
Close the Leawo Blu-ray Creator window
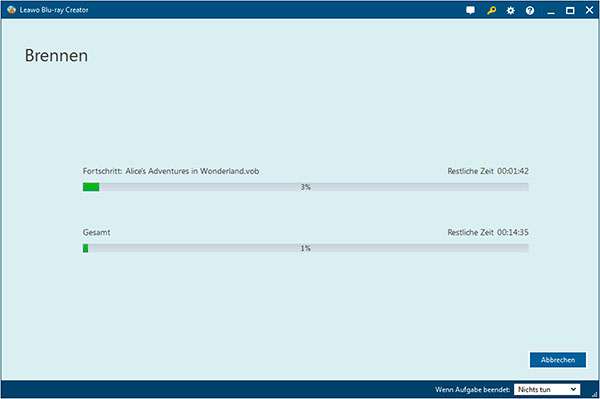(589, 10)
